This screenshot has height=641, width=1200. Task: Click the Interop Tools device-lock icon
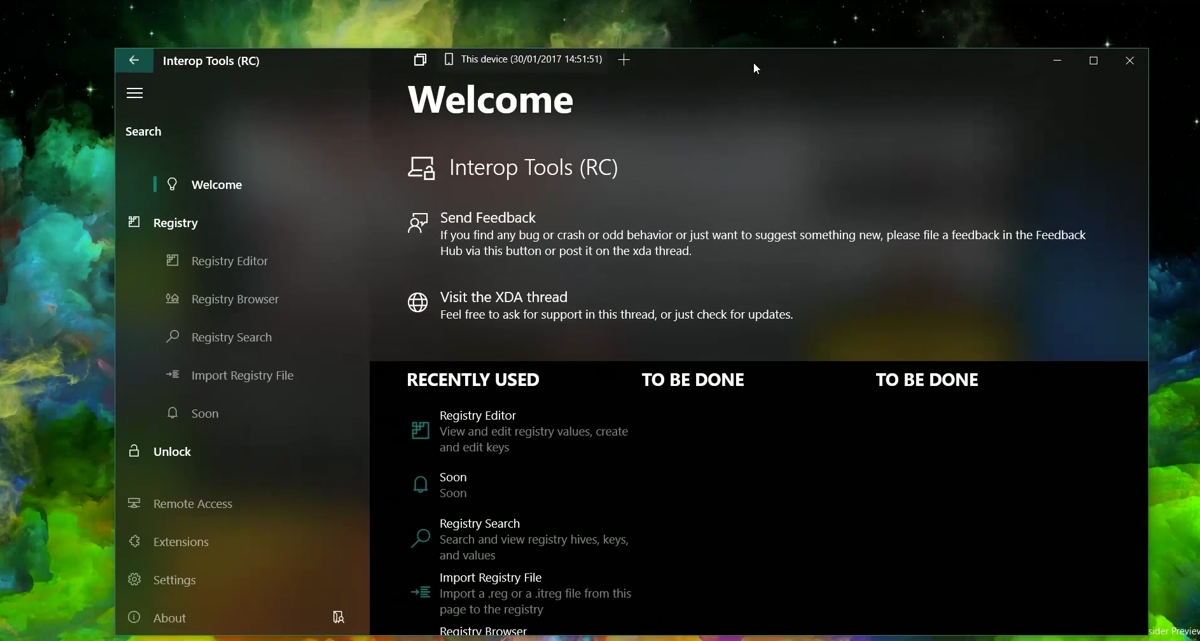[421, 168]
